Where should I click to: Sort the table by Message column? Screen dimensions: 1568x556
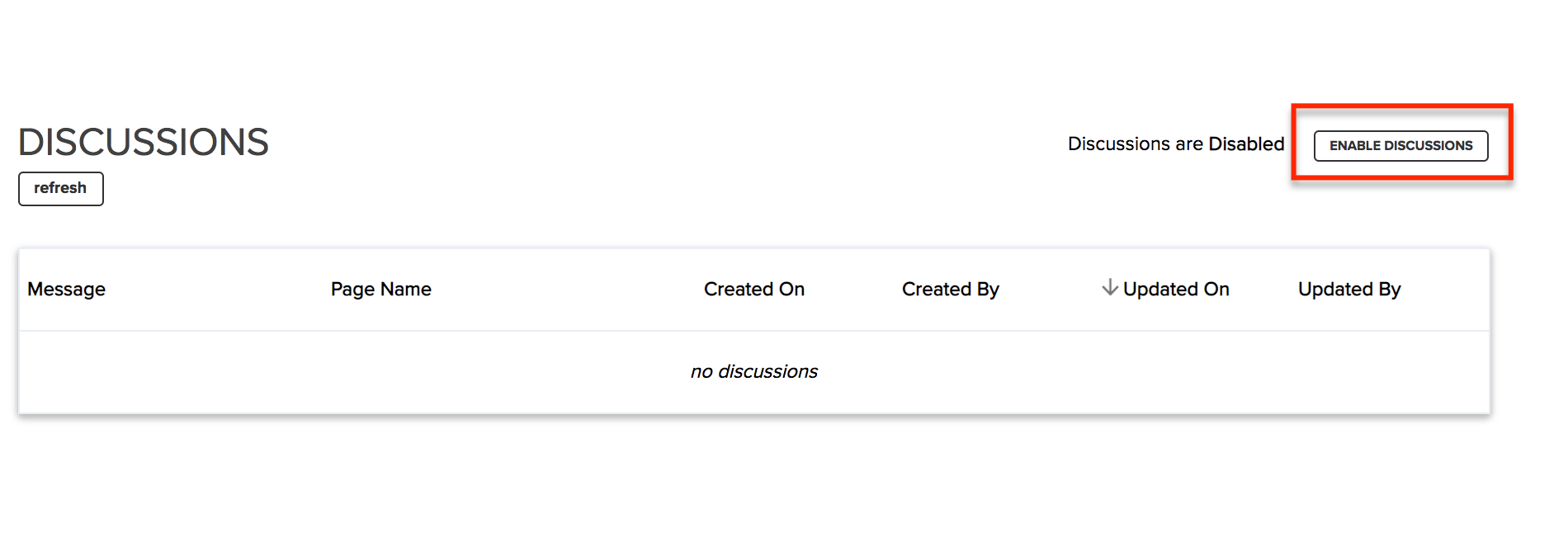[66, 290]
